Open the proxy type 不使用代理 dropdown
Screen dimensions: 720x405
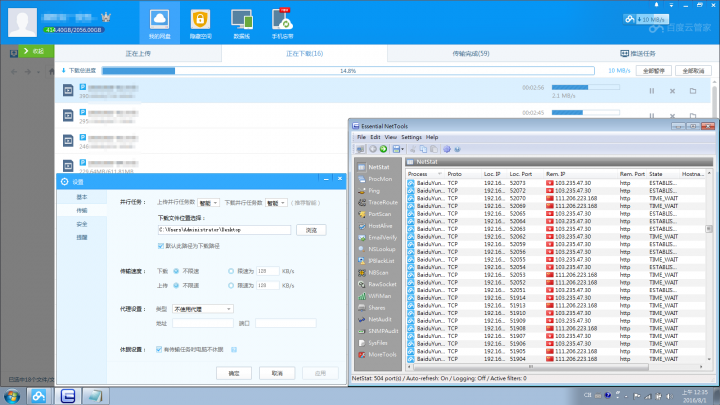203,310
